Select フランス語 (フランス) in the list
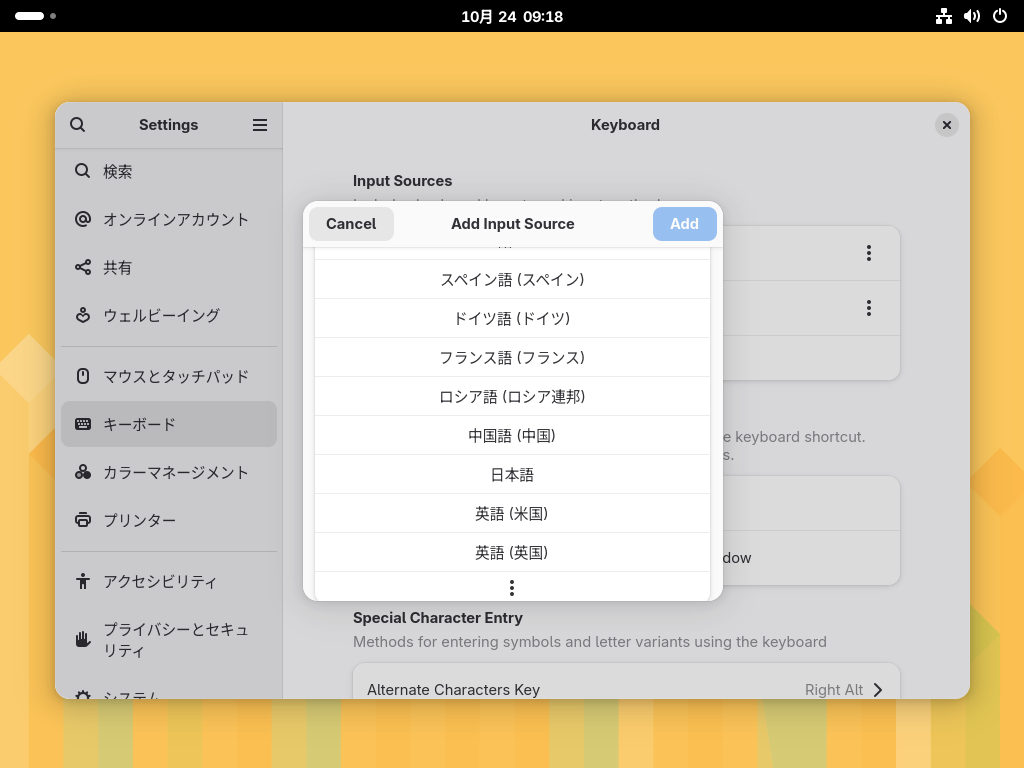Image resolution: width=1024 pixels, height=768 pixels. tap(512, 358)
